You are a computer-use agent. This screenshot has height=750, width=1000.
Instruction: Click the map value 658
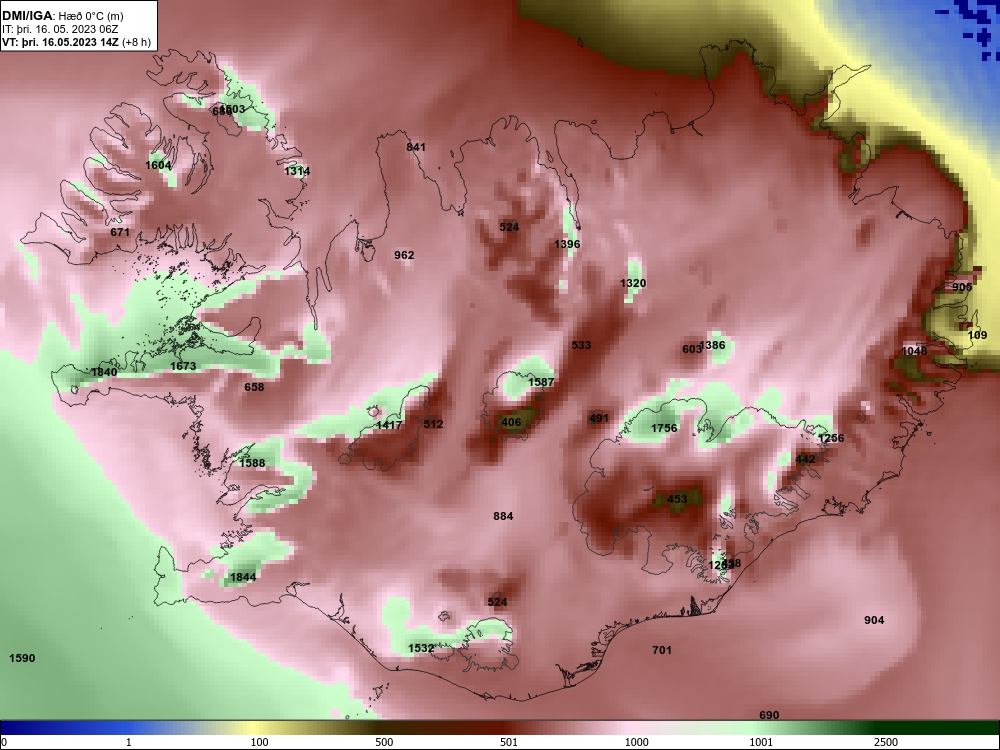[254, 387]
